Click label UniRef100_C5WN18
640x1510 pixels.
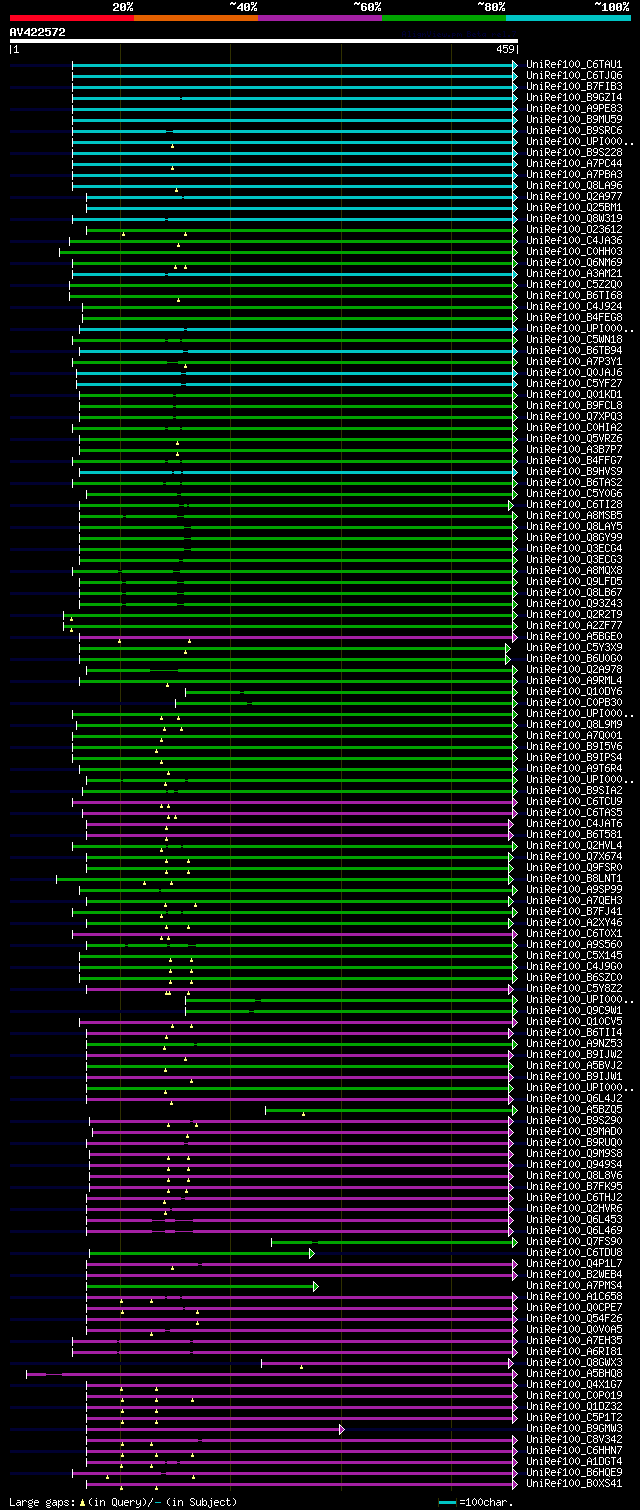pos(574,339)
